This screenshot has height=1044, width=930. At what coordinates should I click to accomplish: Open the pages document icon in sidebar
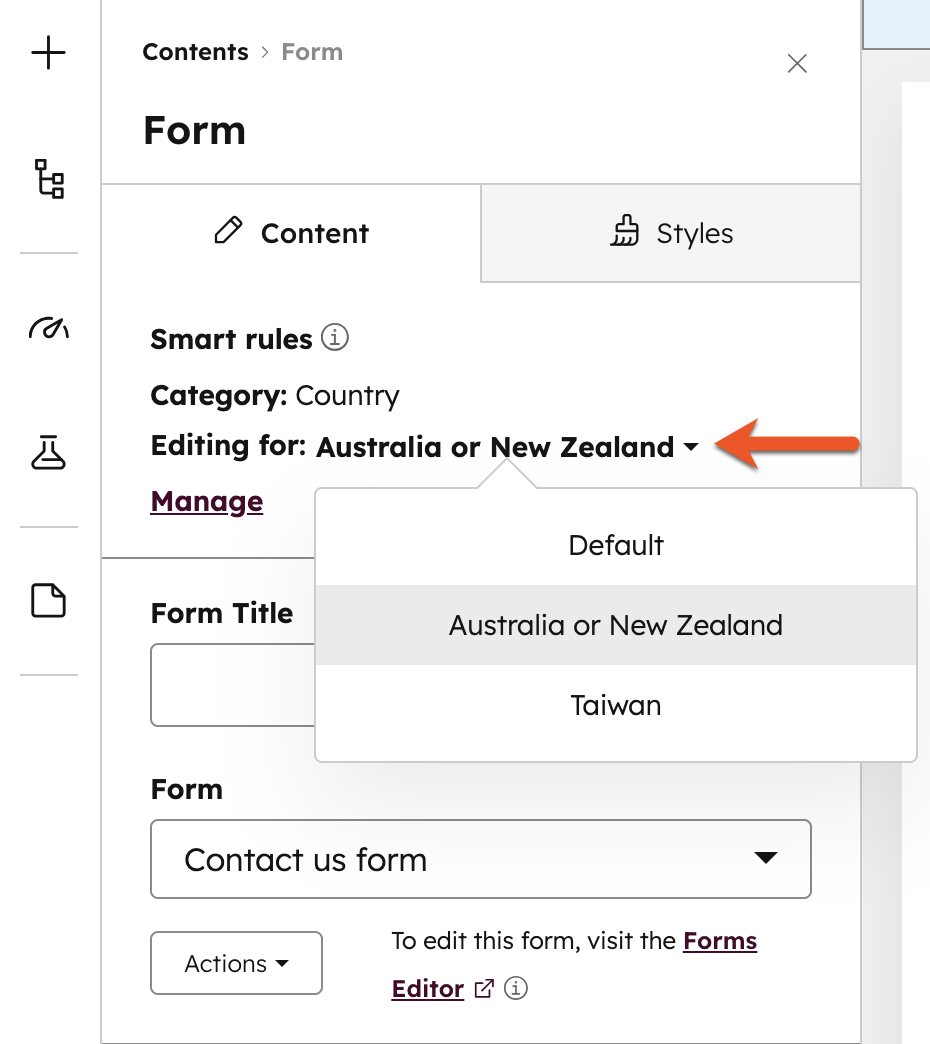pos(47,599)
